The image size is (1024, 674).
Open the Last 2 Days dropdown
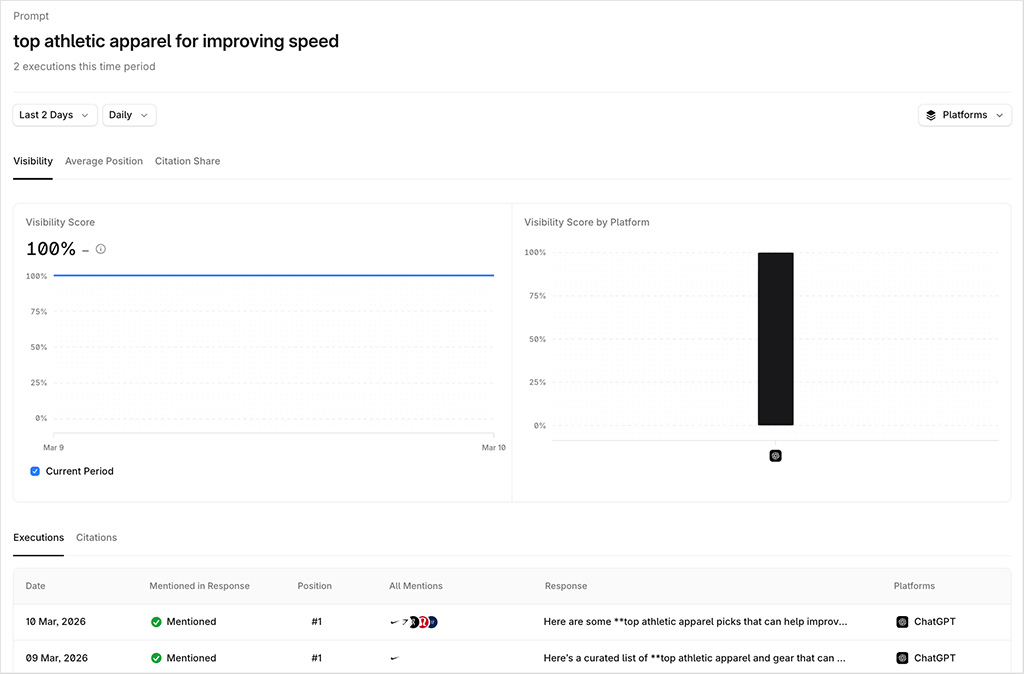tap(54, 114)
